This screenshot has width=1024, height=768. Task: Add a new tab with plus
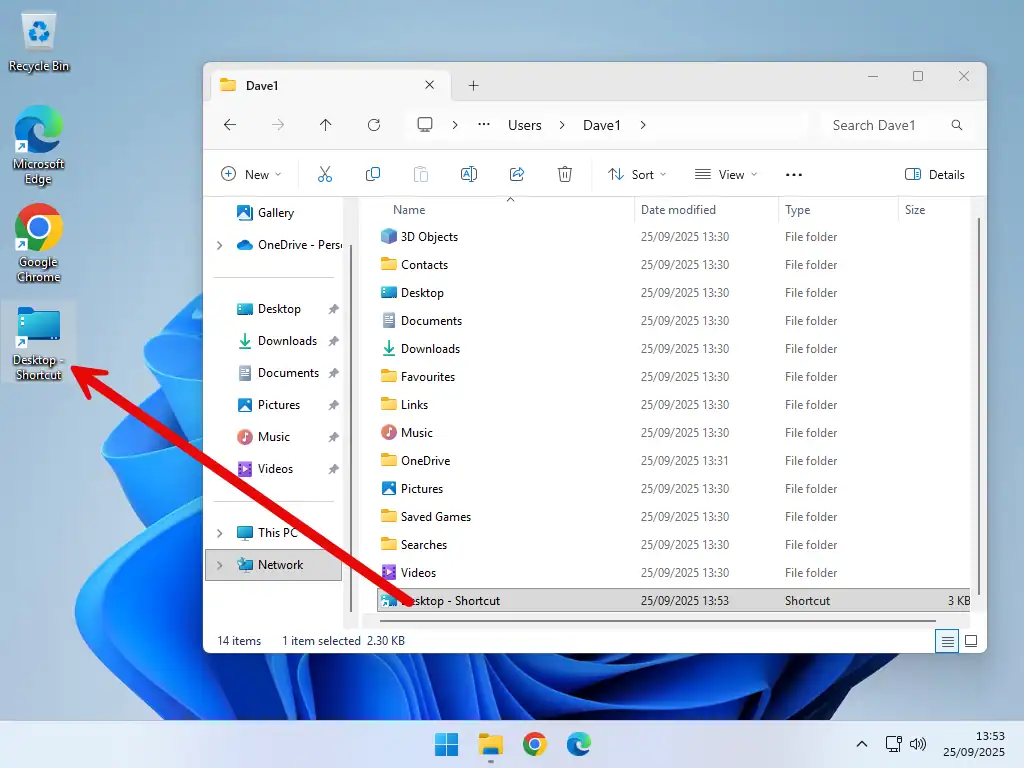pyautogui.click(x=473, y=86)
